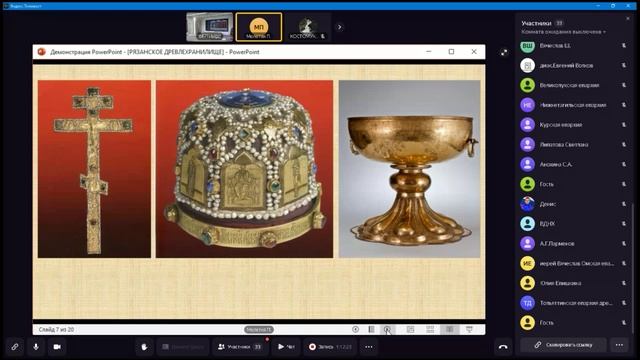Open Вячеслав Ш. participant row

573,46
